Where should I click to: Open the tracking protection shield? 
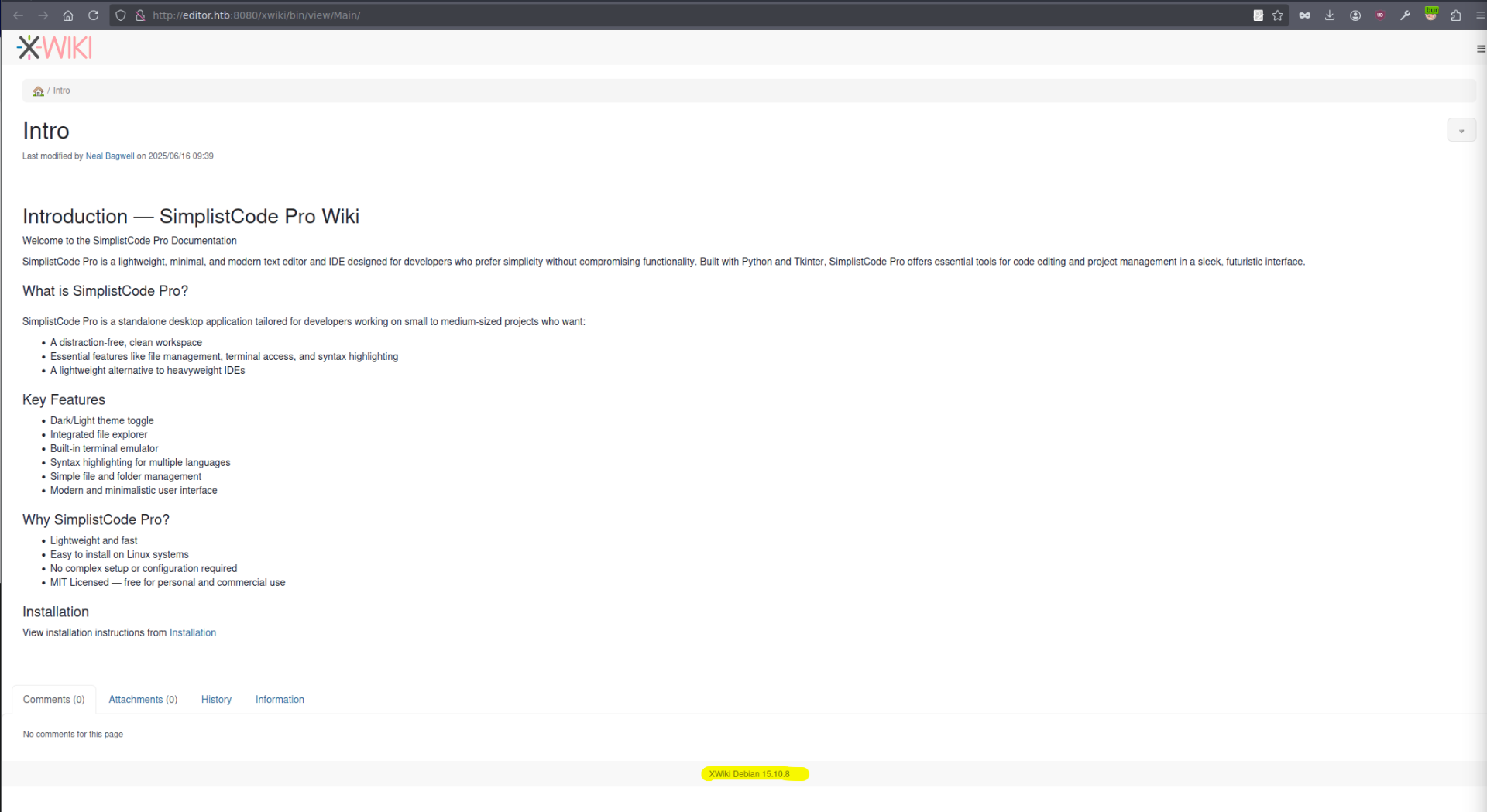[121, 15]
